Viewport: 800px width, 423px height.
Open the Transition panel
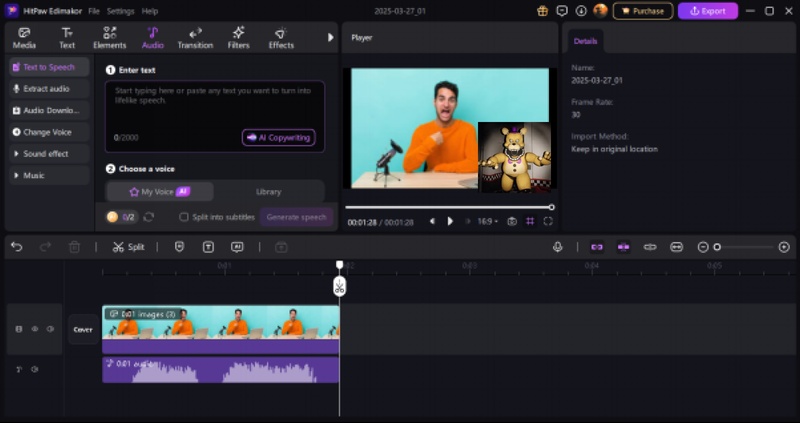195,38
